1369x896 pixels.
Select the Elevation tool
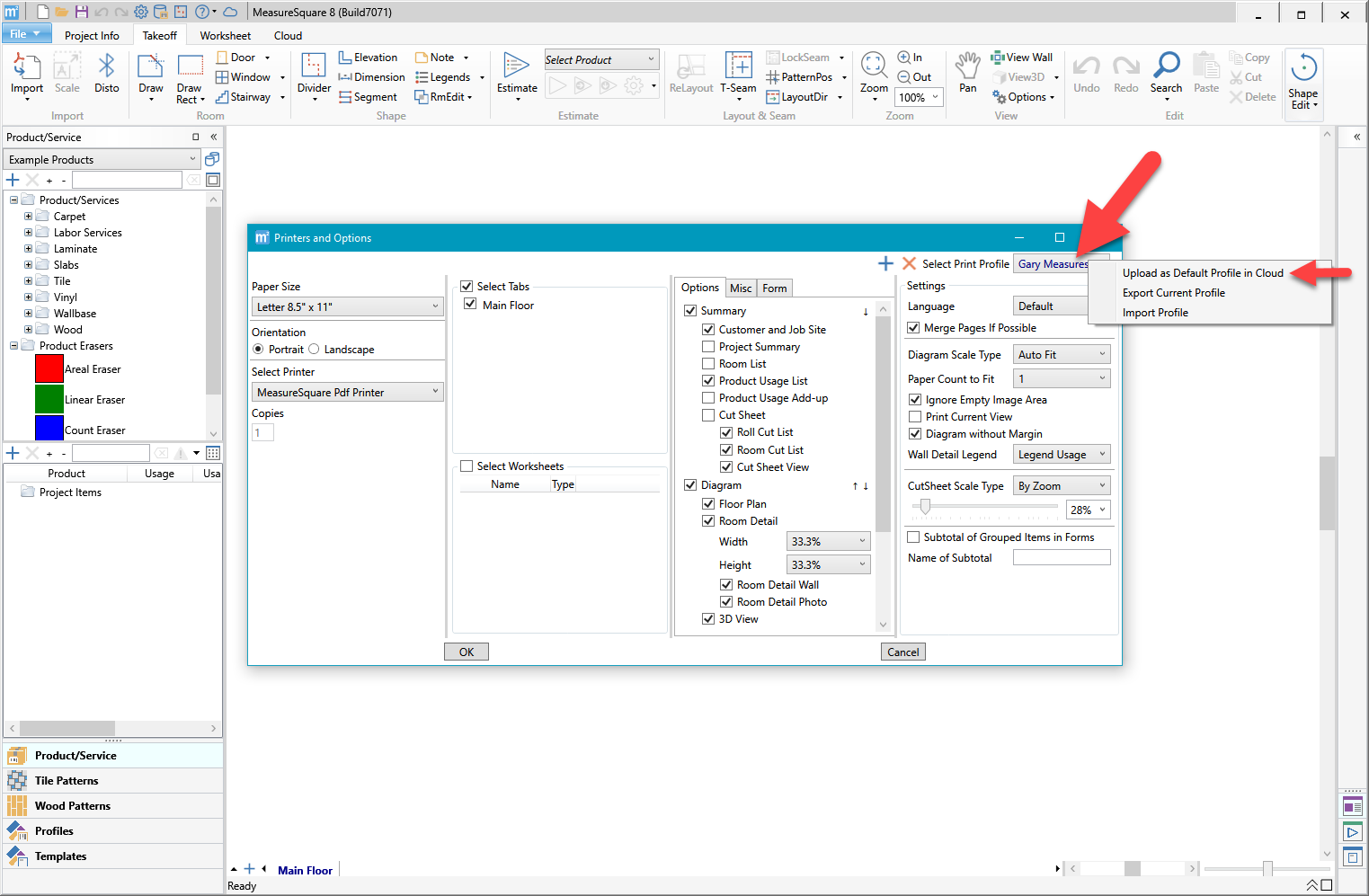coord(368,58)
